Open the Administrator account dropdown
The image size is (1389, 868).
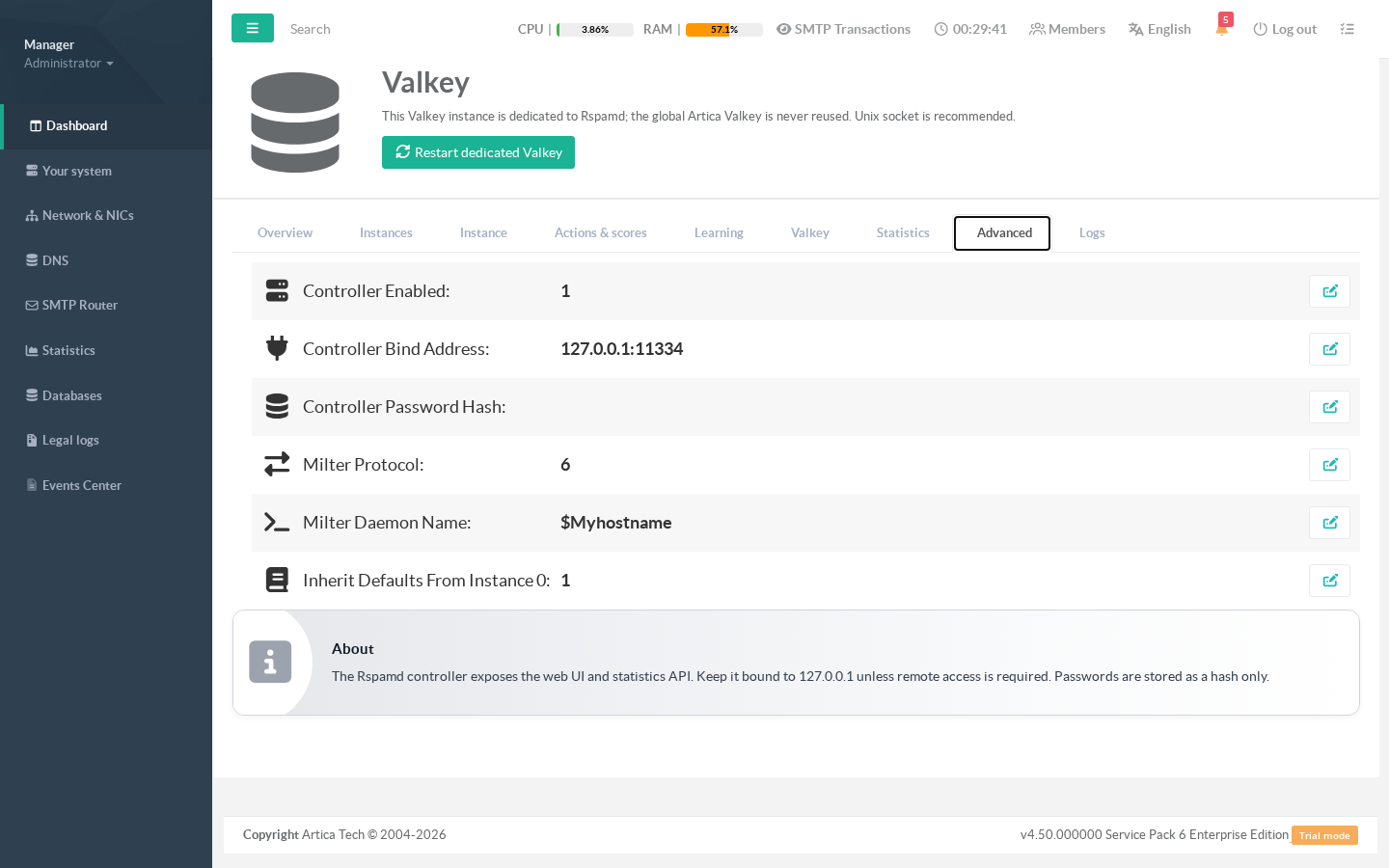tap(68, 64)
